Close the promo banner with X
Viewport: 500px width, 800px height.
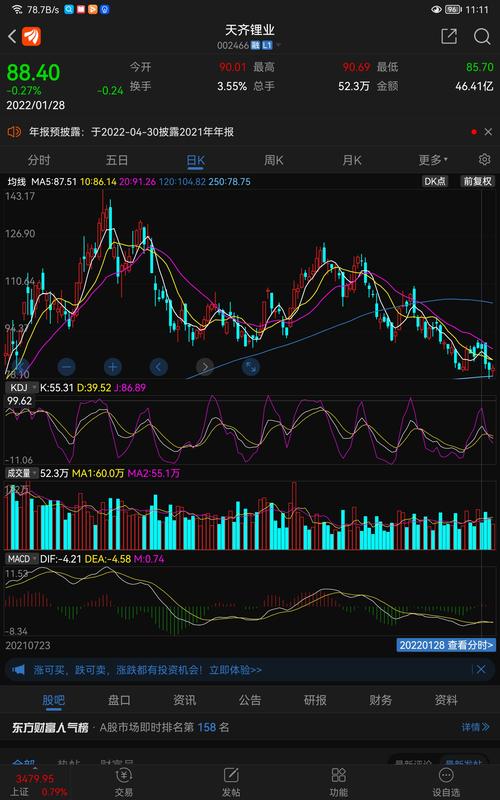point(481,669)
